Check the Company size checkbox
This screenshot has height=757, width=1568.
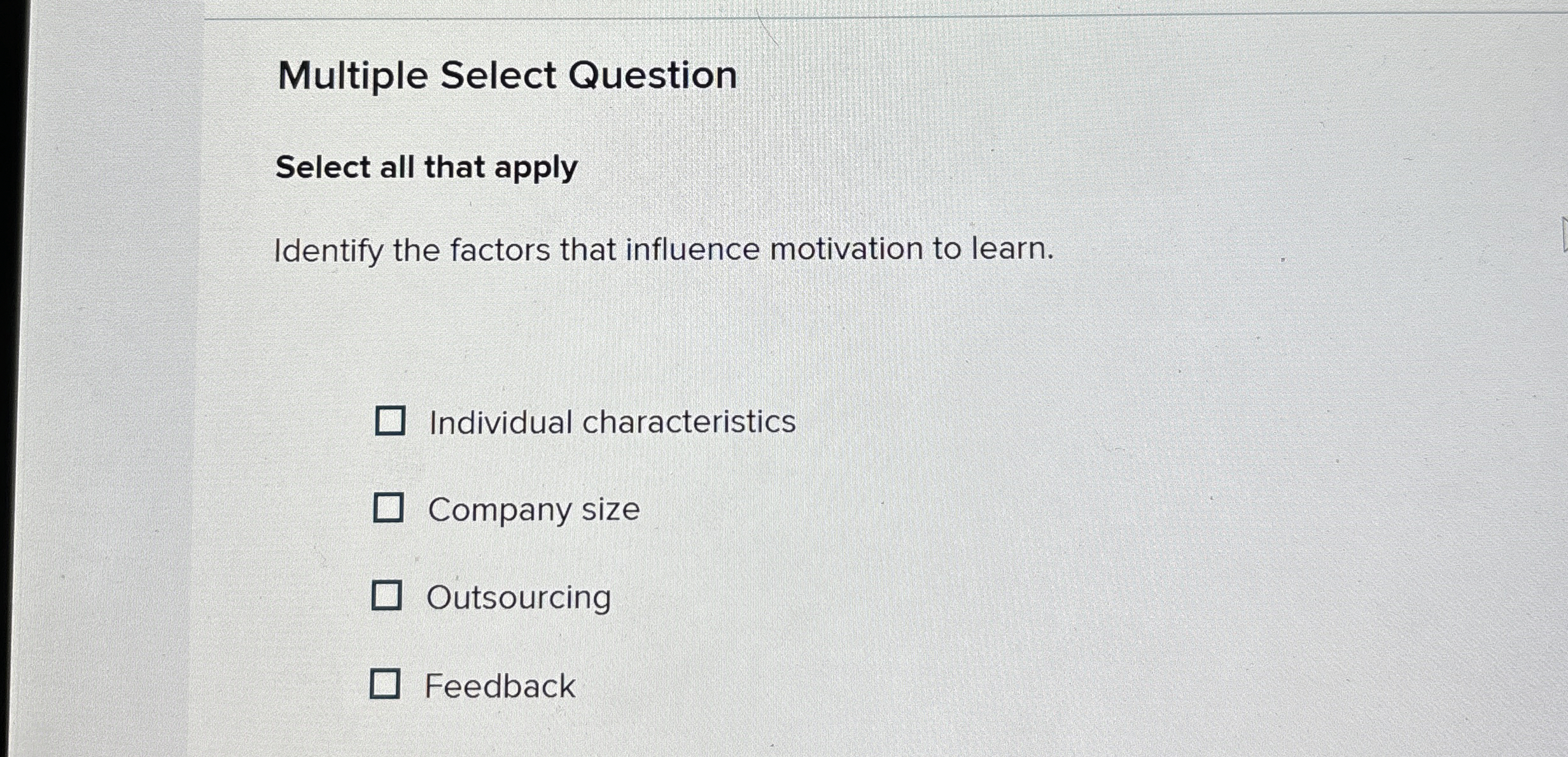click(x=389, y=509)
